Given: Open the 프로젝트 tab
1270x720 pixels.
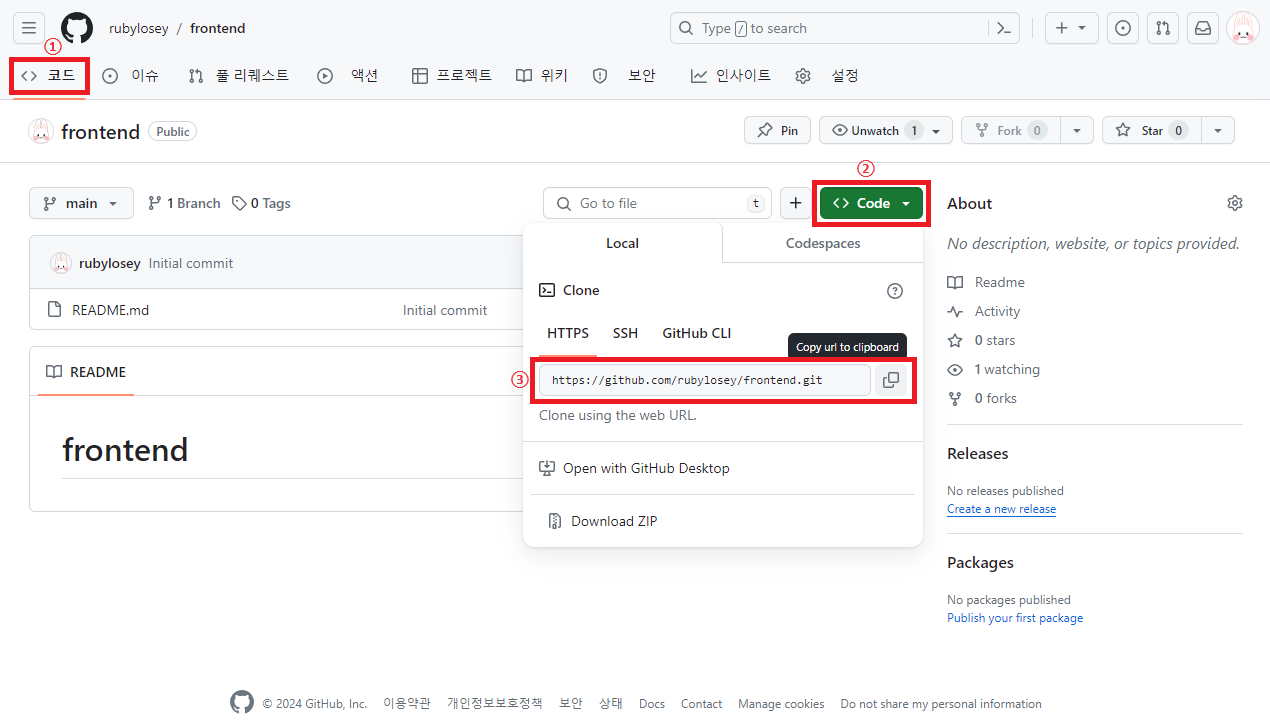Looking at the screenshot, I should point(452,76).
